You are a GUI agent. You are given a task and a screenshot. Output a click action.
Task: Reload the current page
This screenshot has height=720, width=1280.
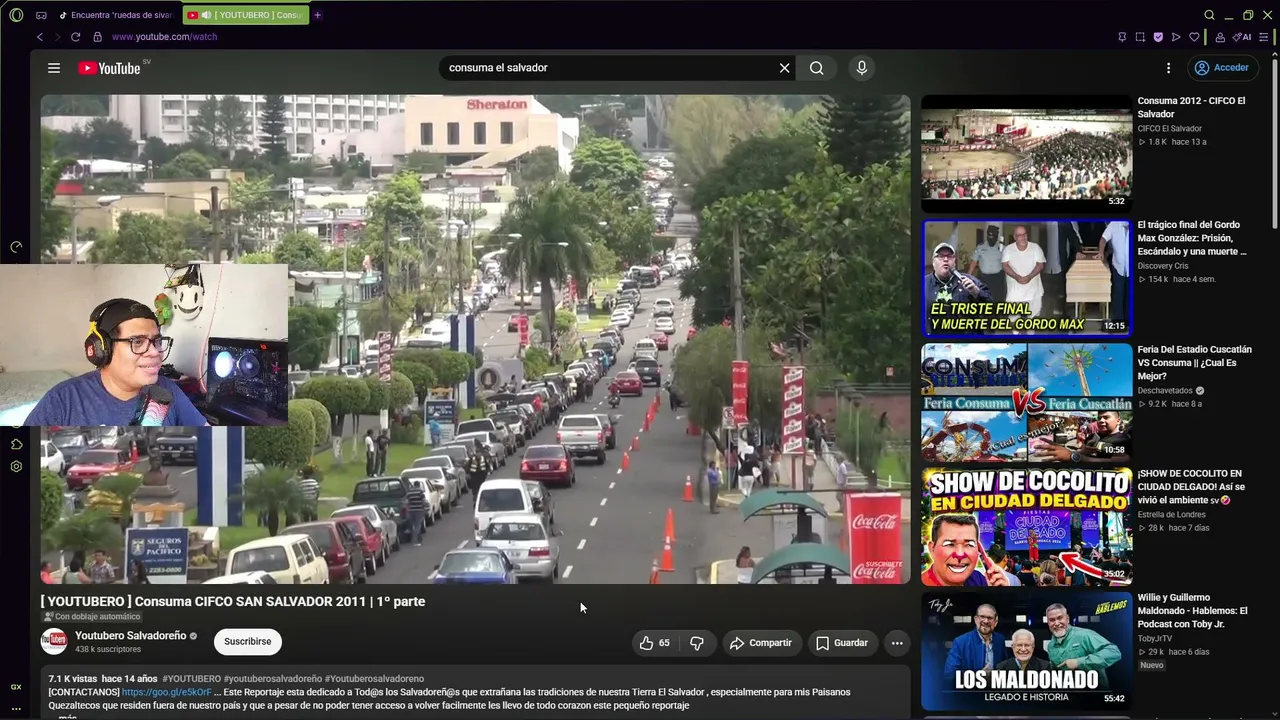[75, 37]
